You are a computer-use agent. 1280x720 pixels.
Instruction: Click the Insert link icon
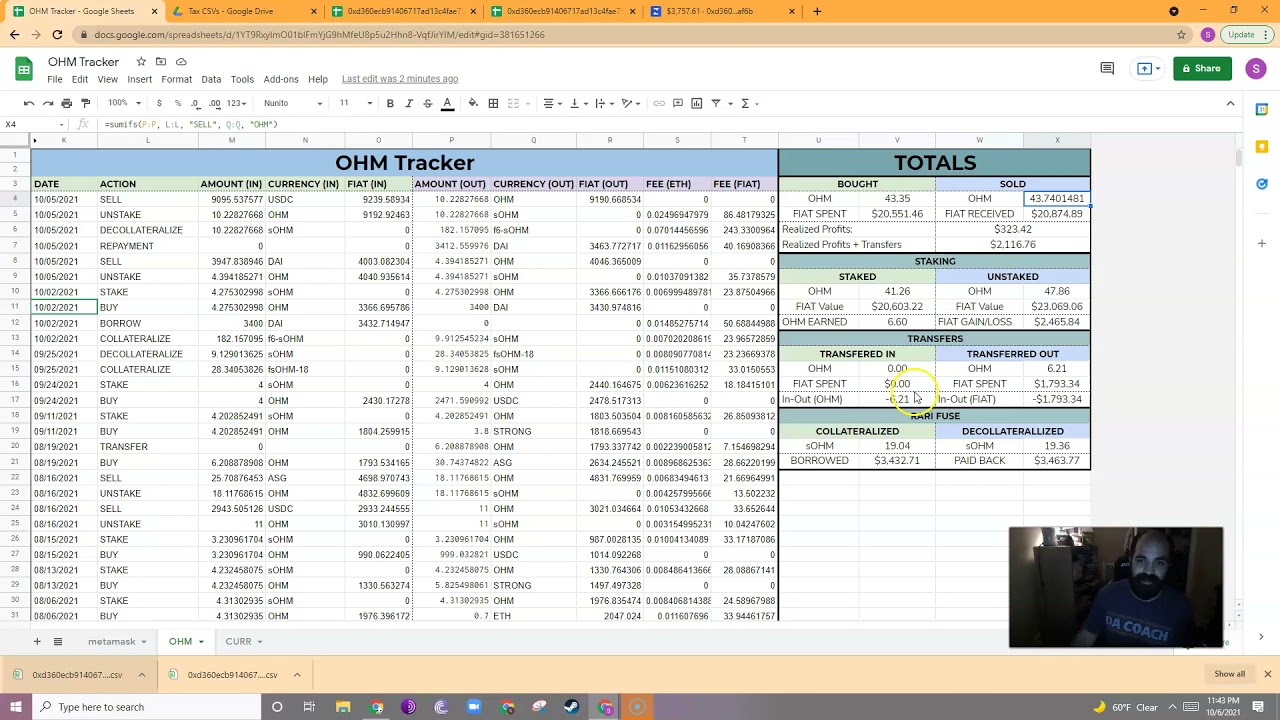pyautogui.click(x=659, y=103)
